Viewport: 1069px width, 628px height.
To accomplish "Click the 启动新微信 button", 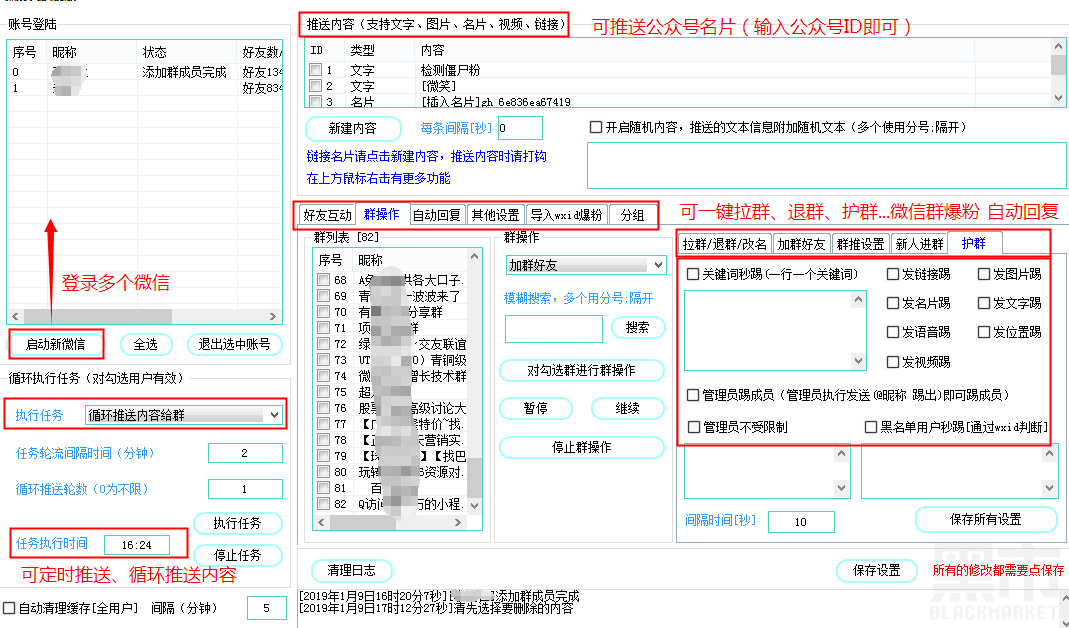I will click(56, 344).
